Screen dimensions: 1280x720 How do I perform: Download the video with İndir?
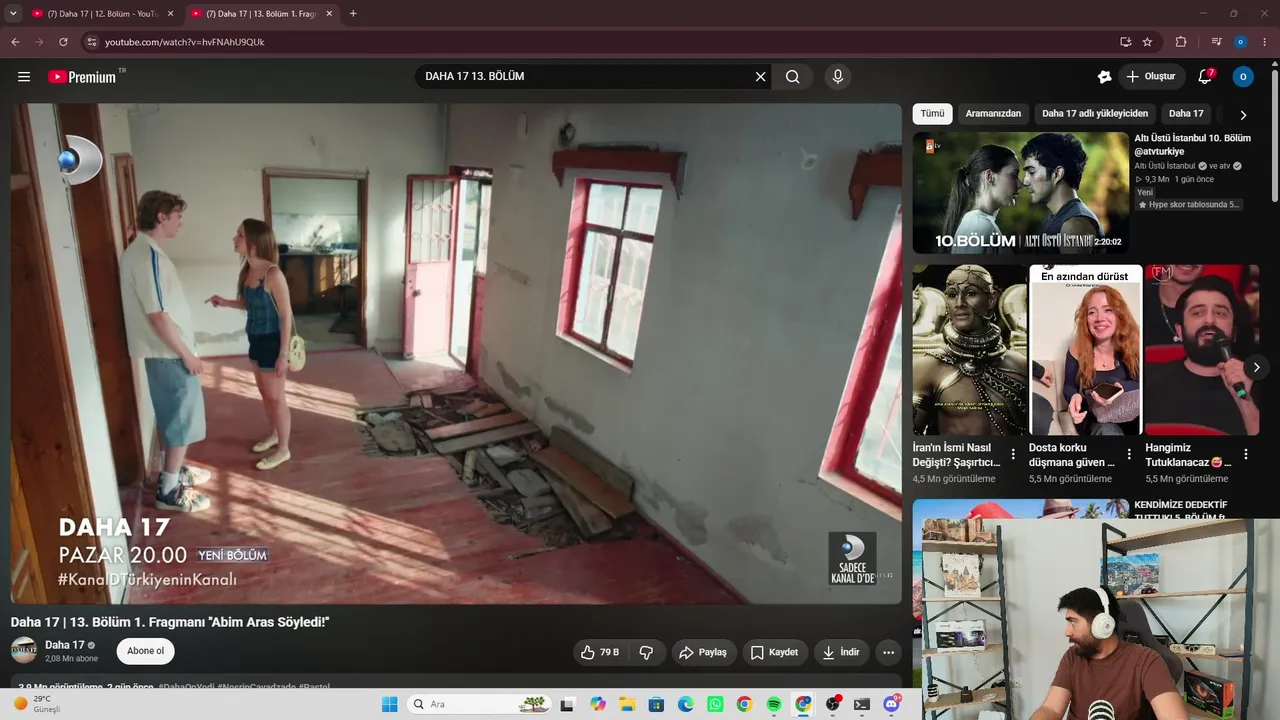pos(841,652)
